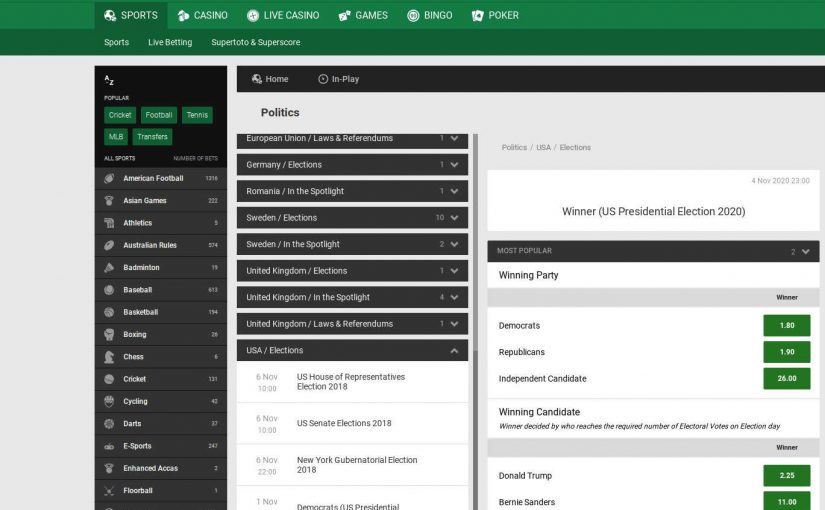The width and height of the screenshot is (825, 510).
Task: Collapse the Most Popular market panel
Action: pos(805,251)
